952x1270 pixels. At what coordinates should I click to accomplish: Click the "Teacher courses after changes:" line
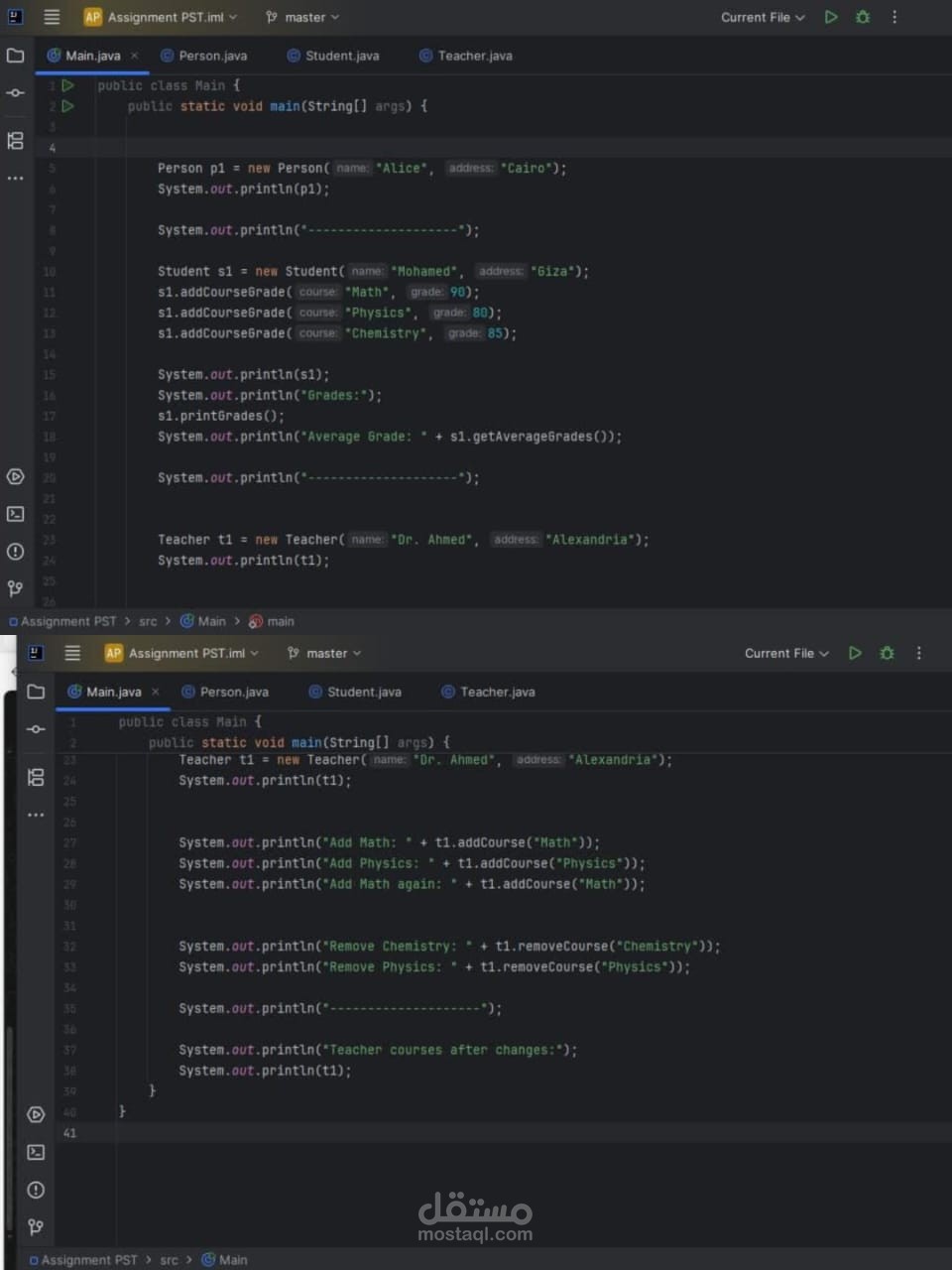point(377,1050)
